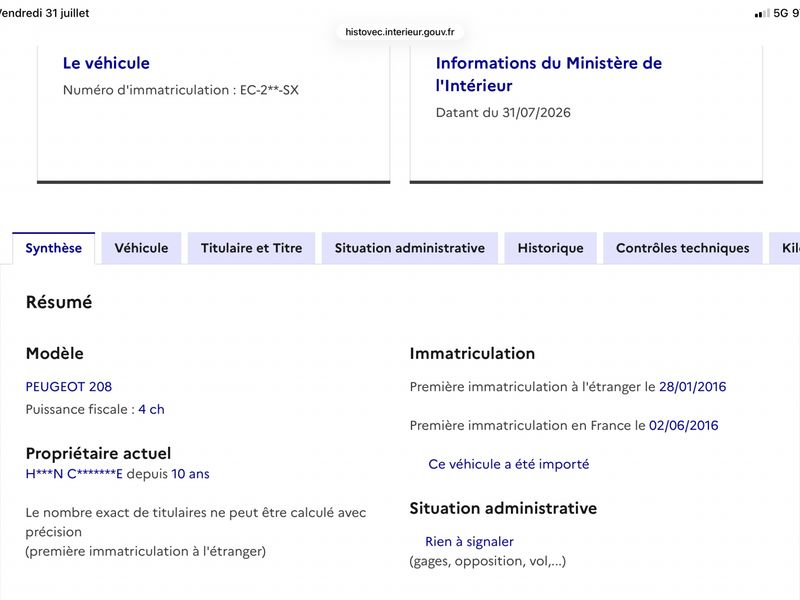Click the 'Le véhicule' card heading

coord(106,63)
